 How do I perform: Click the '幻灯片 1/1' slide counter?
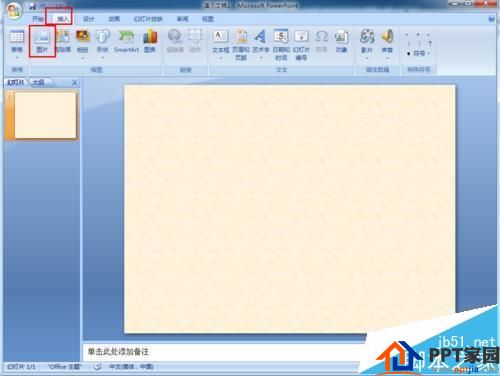point(21,367)
